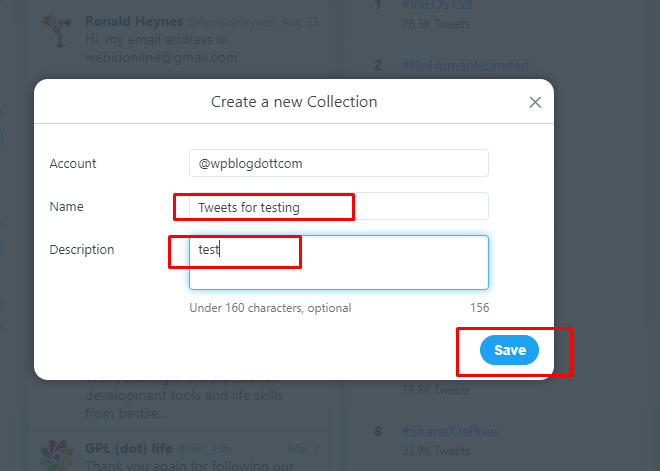Open the Ronald Heynes display name link
Screen dimensions: 660x471
tap(134, 21)
